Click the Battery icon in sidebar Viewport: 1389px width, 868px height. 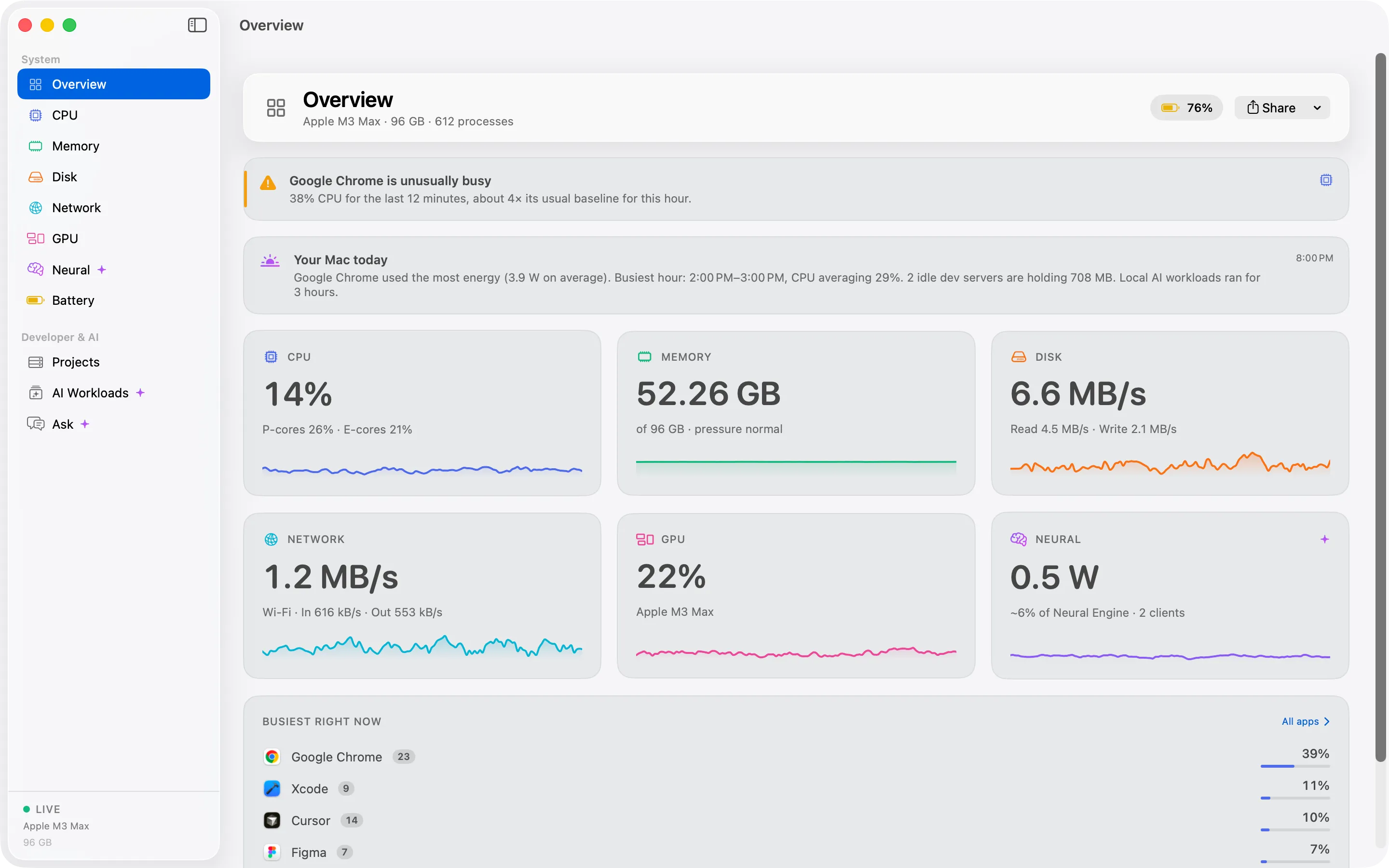[x=36, y=300]
